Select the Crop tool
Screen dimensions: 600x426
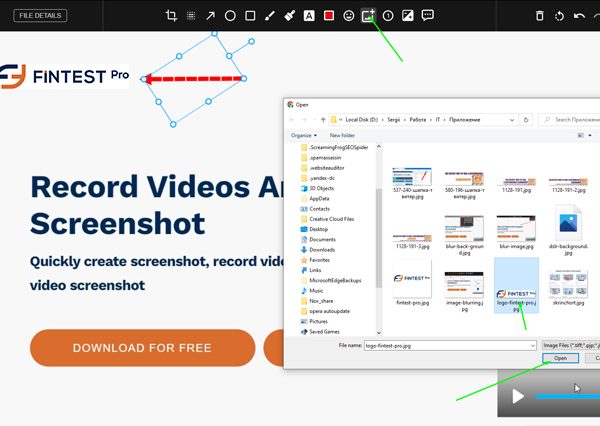point(171,16)
